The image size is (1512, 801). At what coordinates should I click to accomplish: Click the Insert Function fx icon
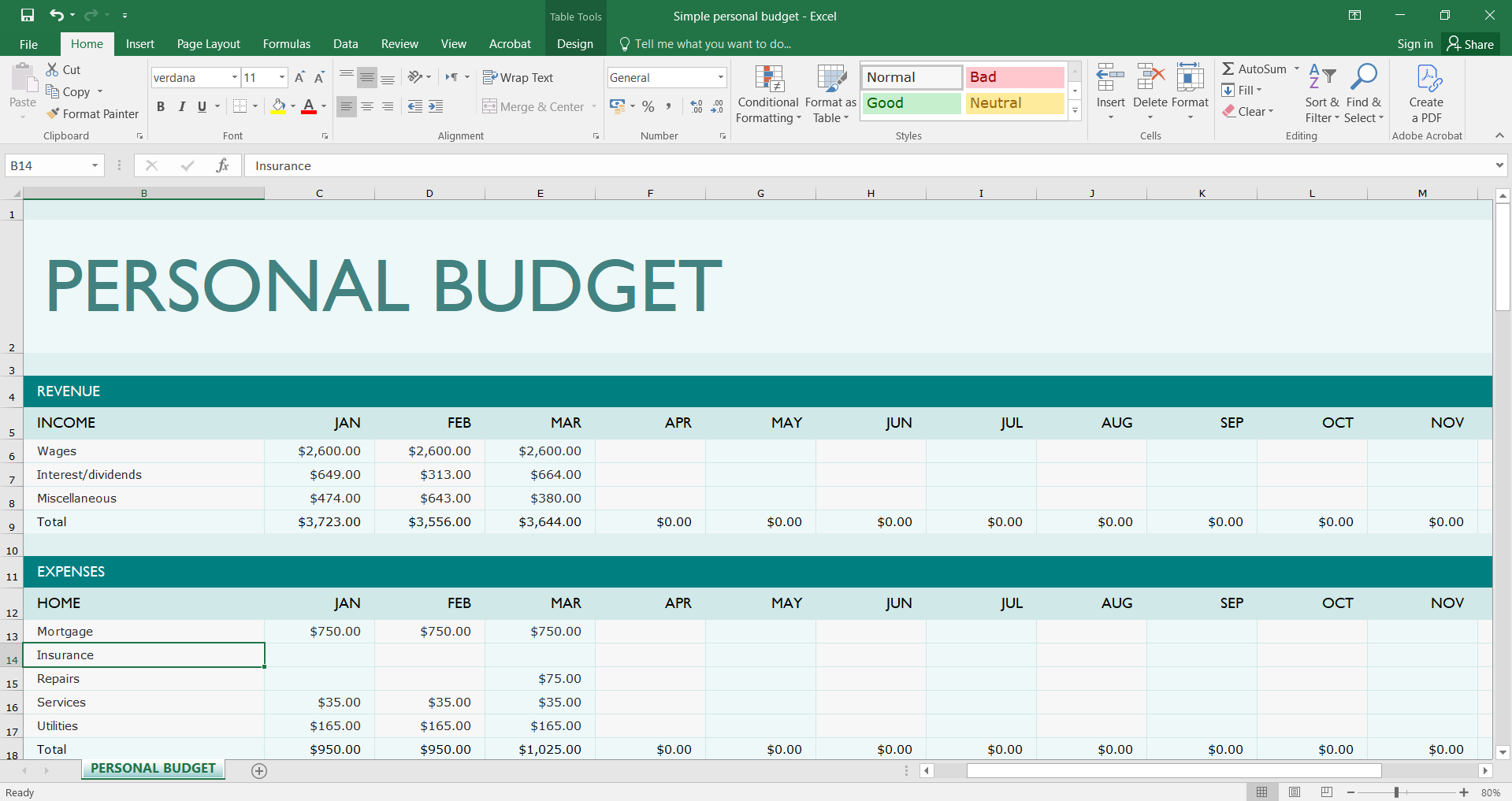tap(222, 165)
